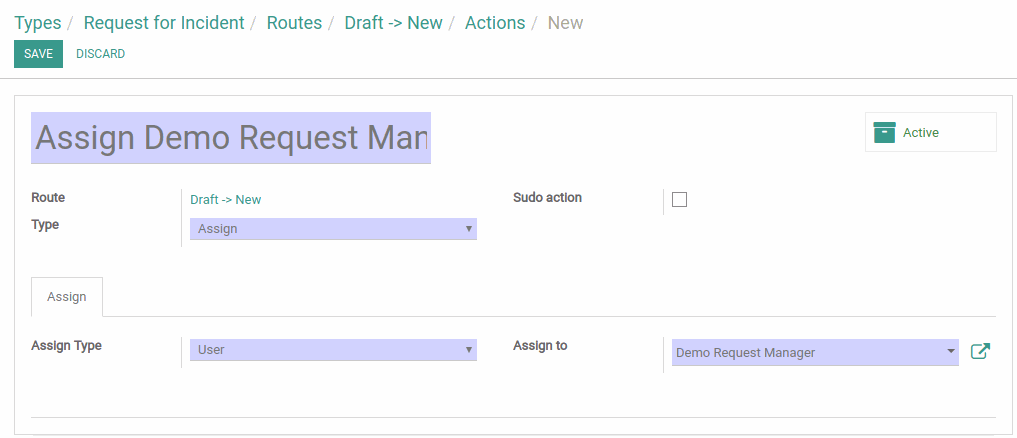Go to Types in the breadcrumb
Screen dimensions: 1017x438
(x=38, y=23)
